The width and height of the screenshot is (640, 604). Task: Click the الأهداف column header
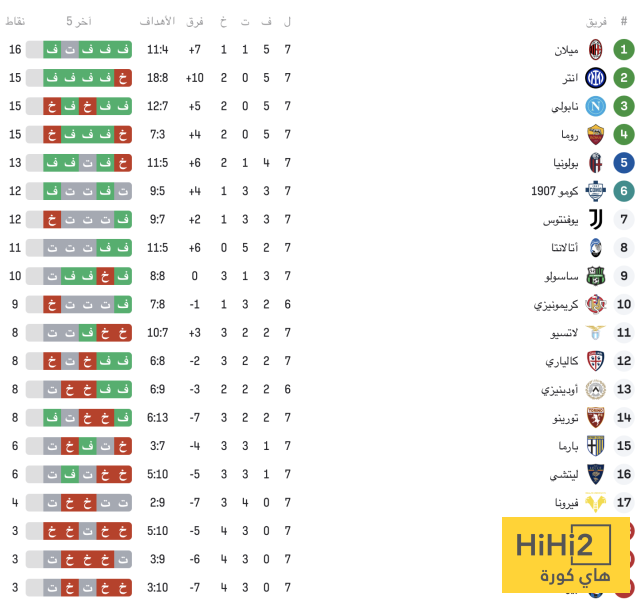click(158, 21)
